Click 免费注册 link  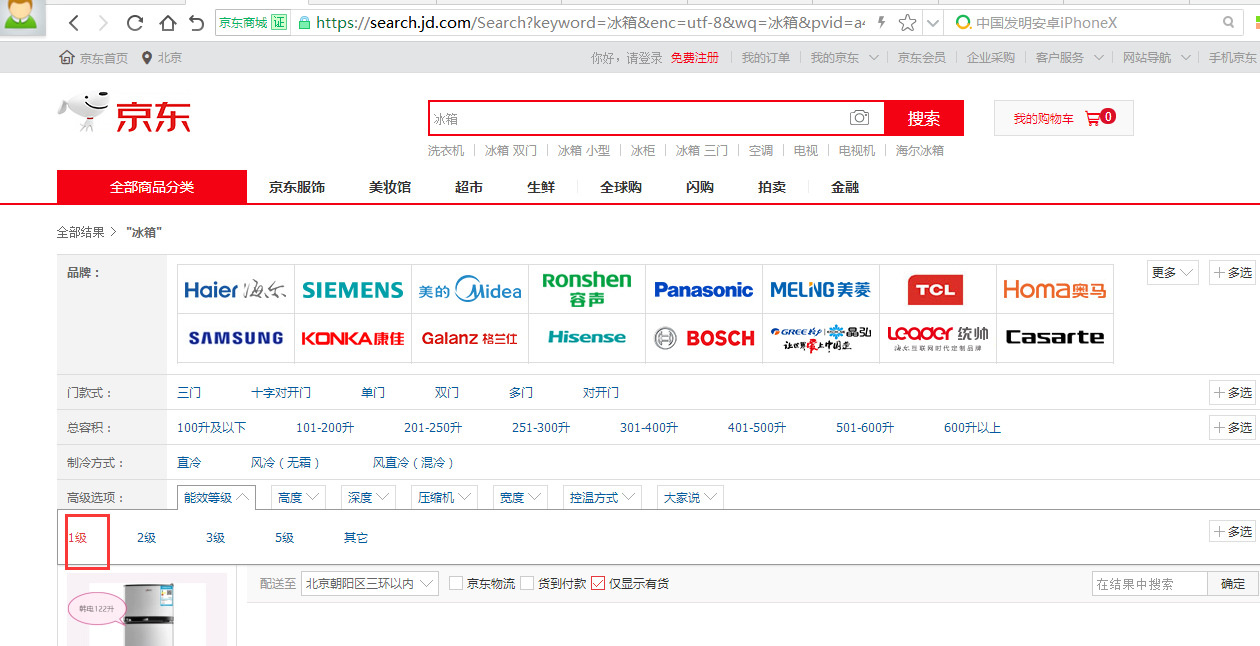click(x=695, y=58)
